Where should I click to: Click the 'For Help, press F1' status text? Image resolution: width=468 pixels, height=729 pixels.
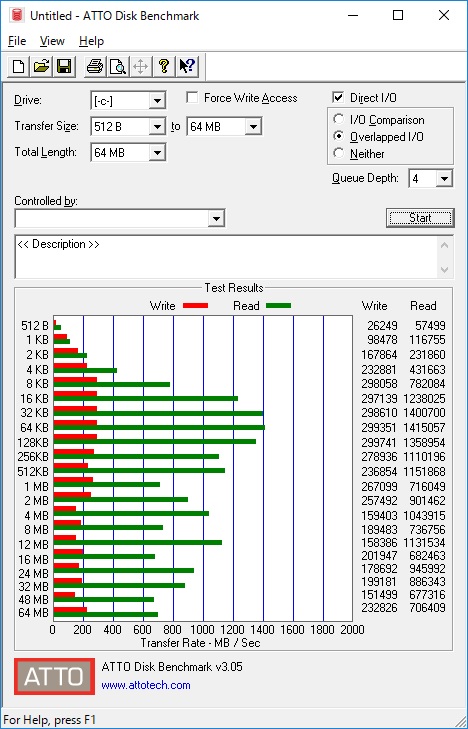click(x=49, y=720)
